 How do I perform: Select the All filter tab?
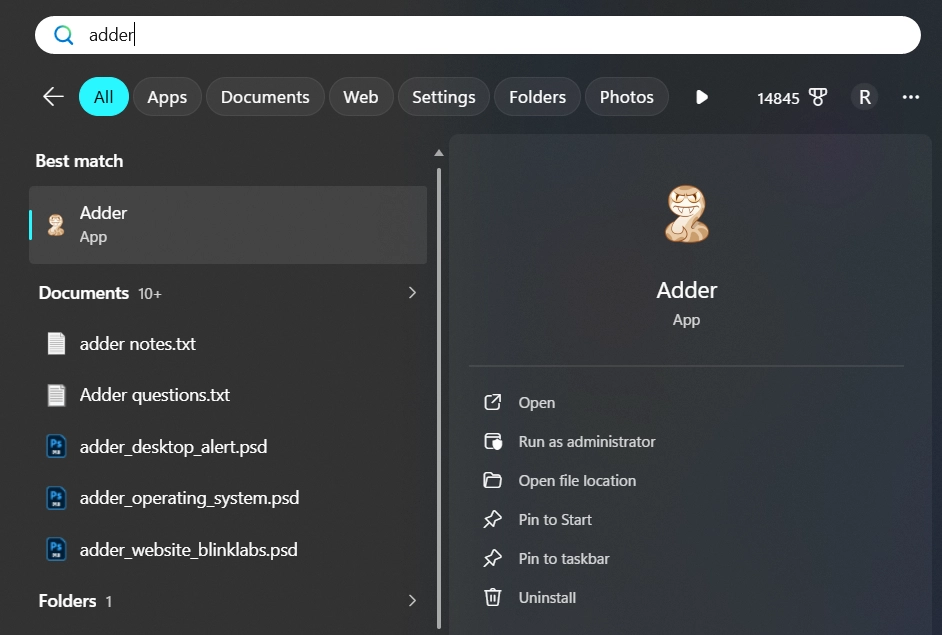pyautogui.click(x=103, y=97)
